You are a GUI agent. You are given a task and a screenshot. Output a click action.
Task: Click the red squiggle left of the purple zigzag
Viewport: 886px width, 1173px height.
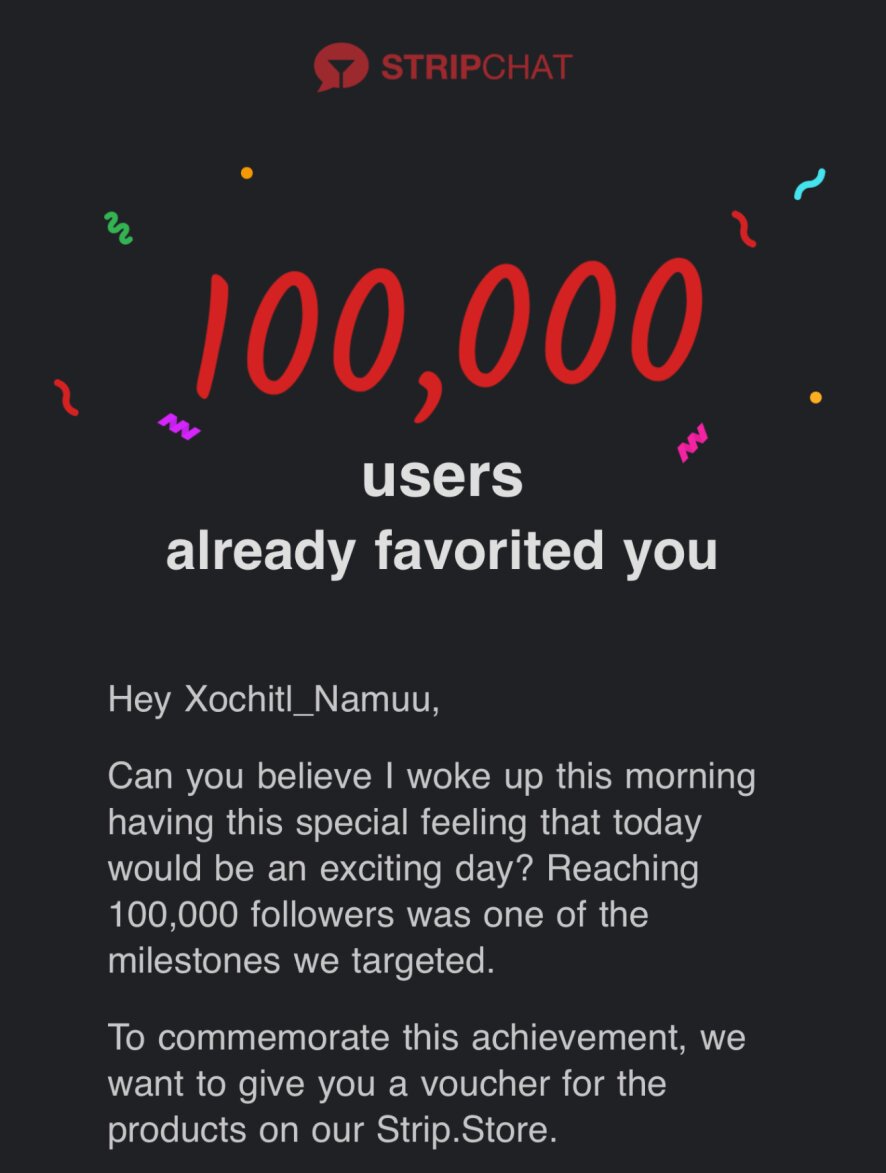[x=66, y=397]
